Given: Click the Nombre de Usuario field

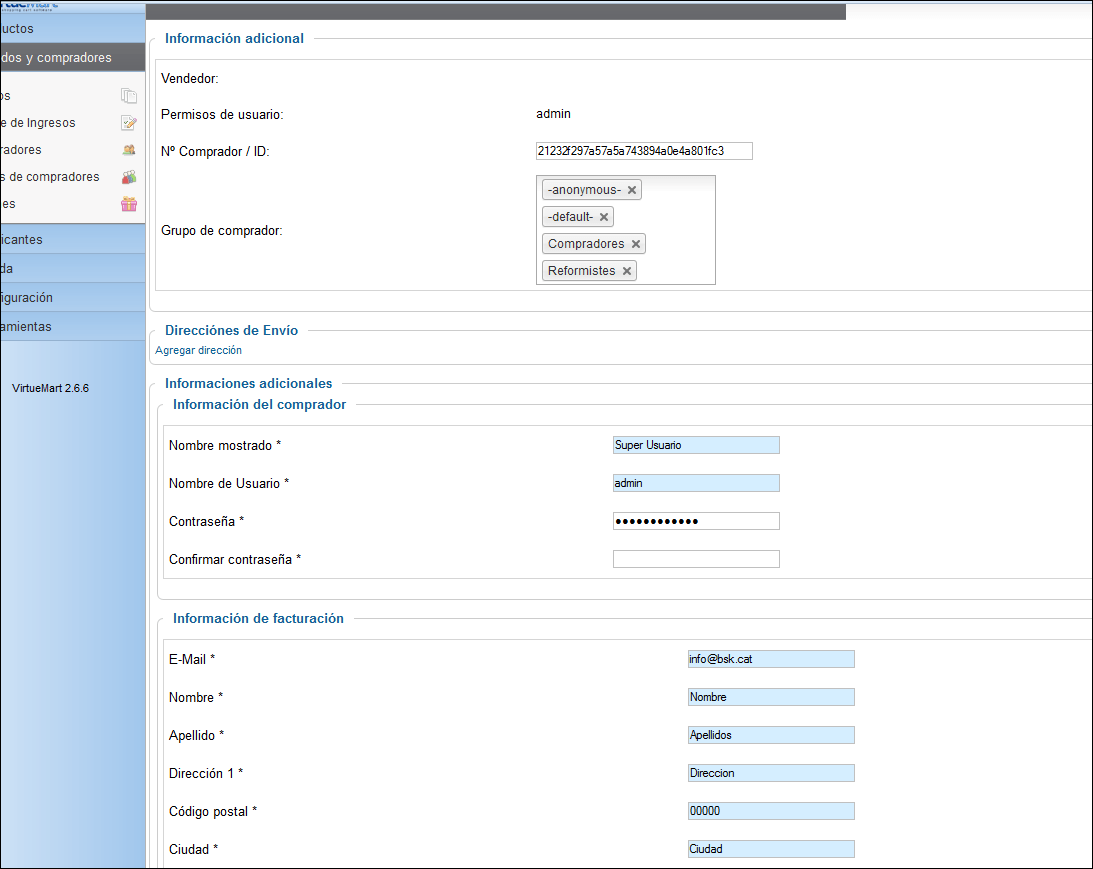Looking at the screenshot, I should pyautogui.click(x=696, y=483).
